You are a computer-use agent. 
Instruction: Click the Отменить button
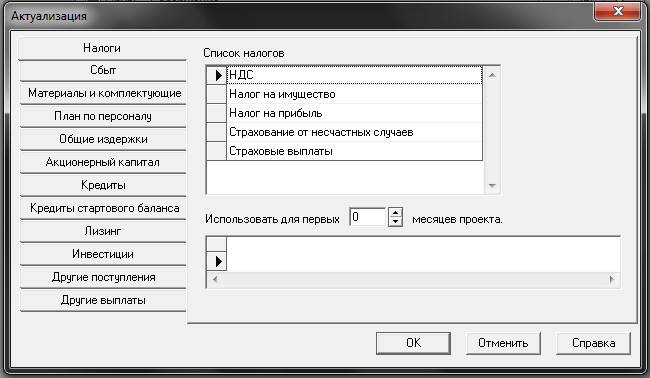(x=503, y=343)
